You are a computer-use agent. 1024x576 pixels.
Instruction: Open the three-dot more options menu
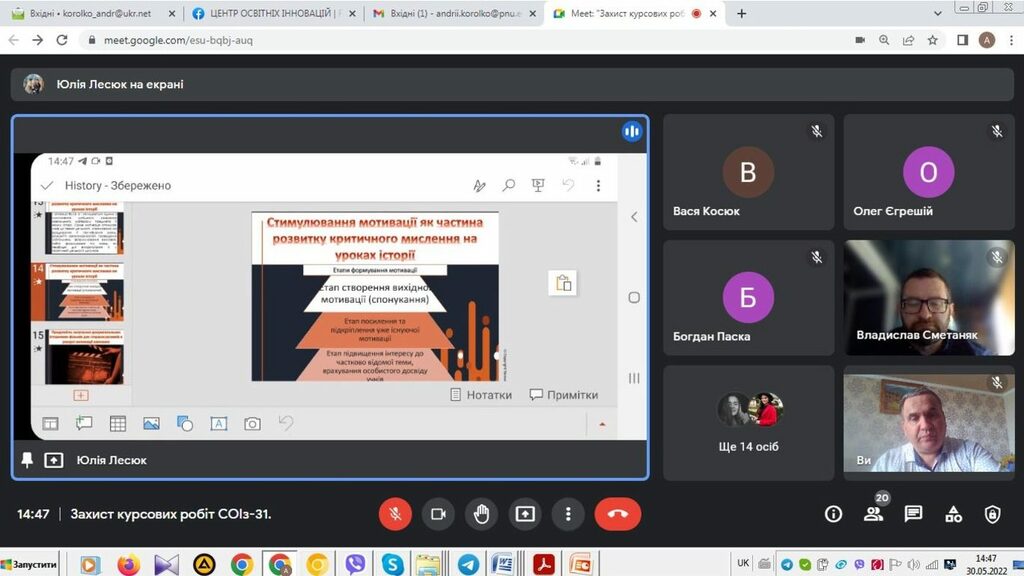click(568, 514)
